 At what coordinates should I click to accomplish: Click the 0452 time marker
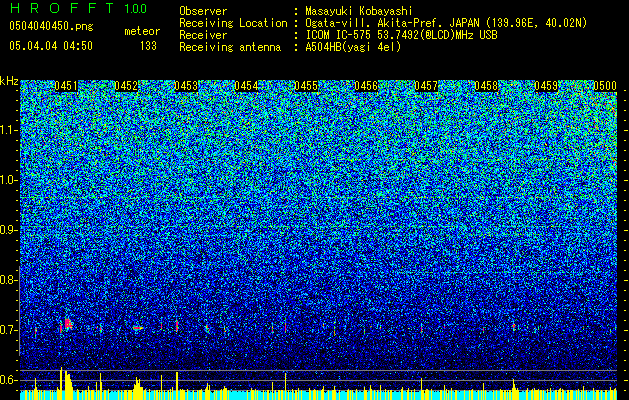[126, 86]
